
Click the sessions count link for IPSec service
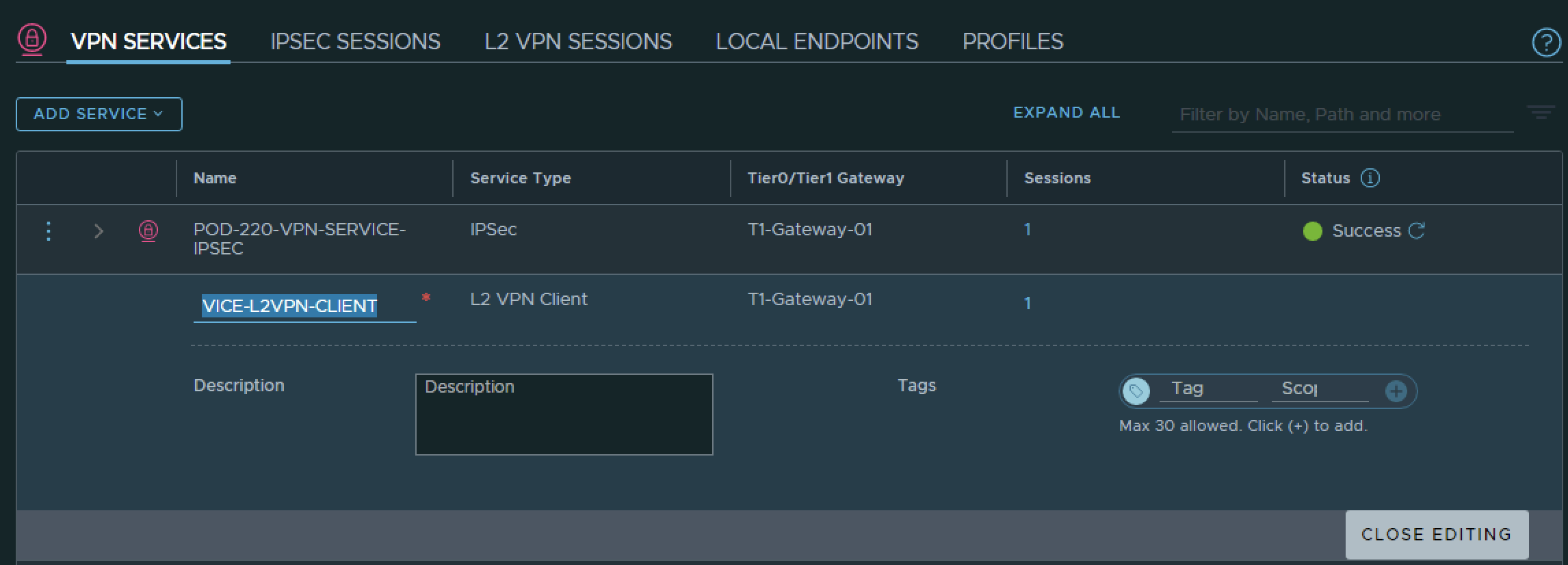pyautogui.click(x=1027, y=230)
